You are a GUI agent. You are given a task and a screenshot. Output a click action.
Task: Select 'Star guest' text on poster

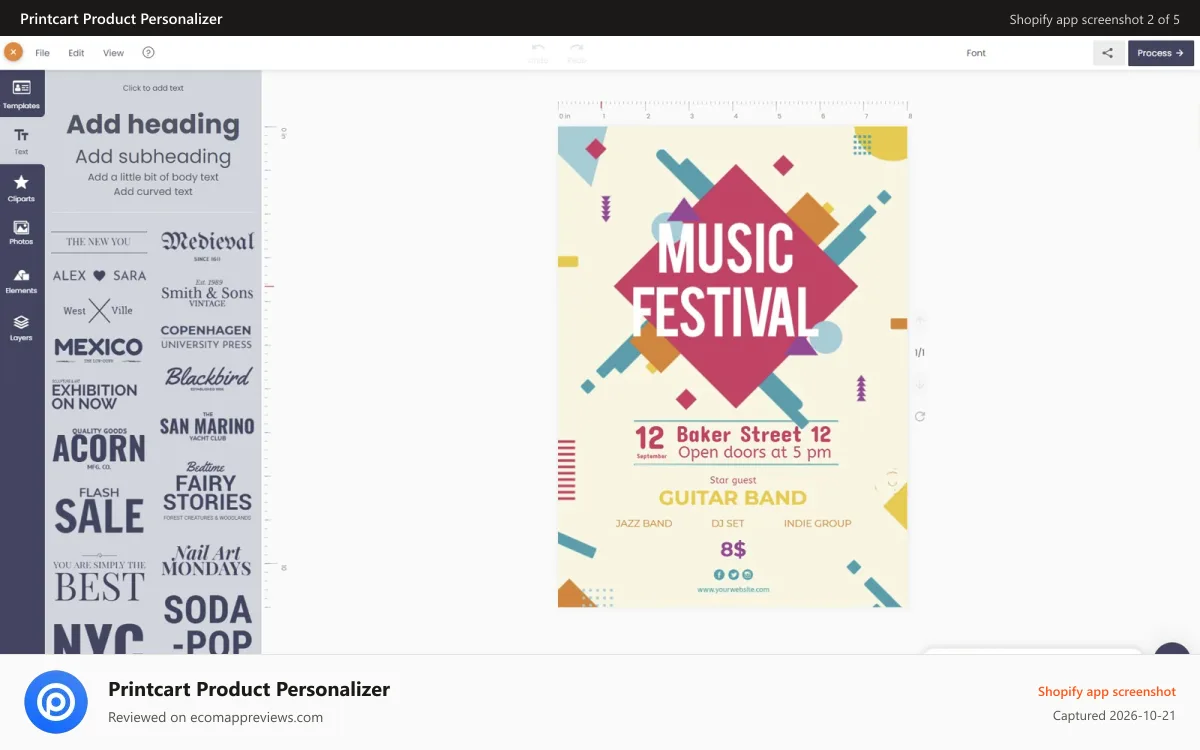pyautogui.click(x=733, y=480)
